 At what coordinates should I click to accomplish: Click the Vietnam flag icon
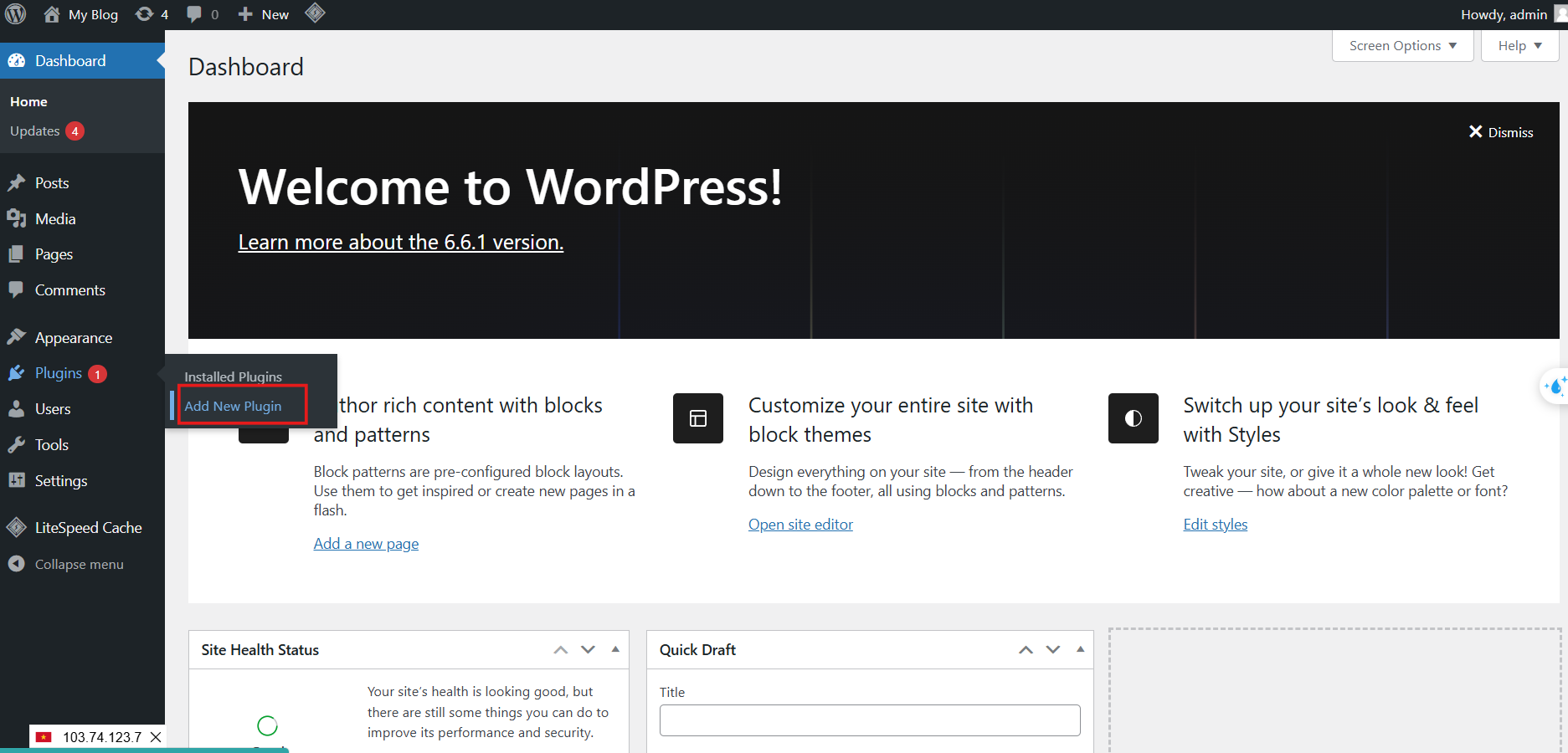point(44,737)
